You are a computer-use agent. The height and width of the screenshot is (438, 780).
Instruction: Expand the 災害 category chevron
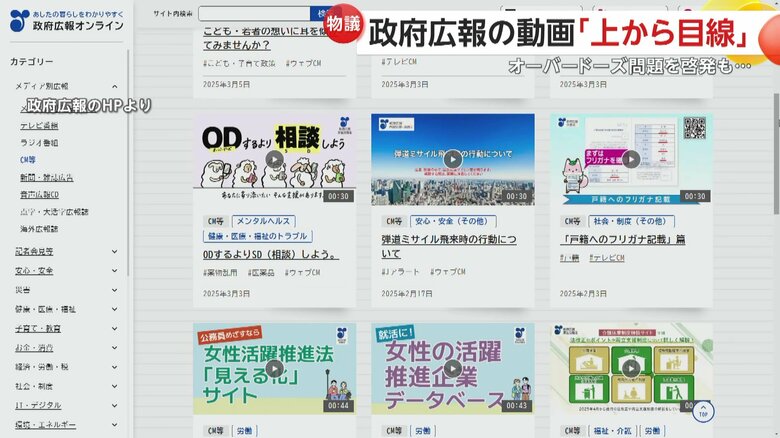[115, 290]
